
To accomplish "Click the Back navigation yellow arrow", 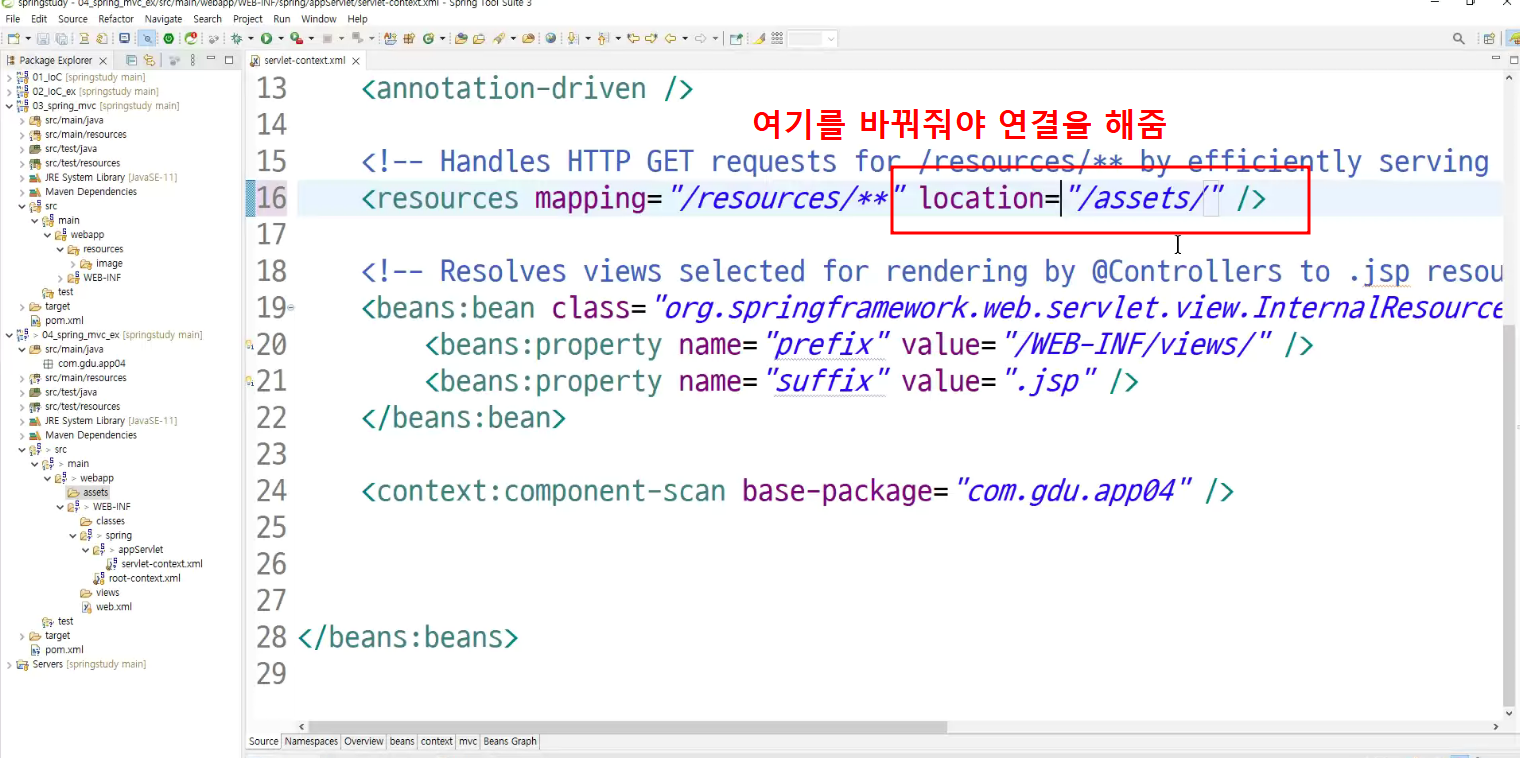I will [670, 38].
